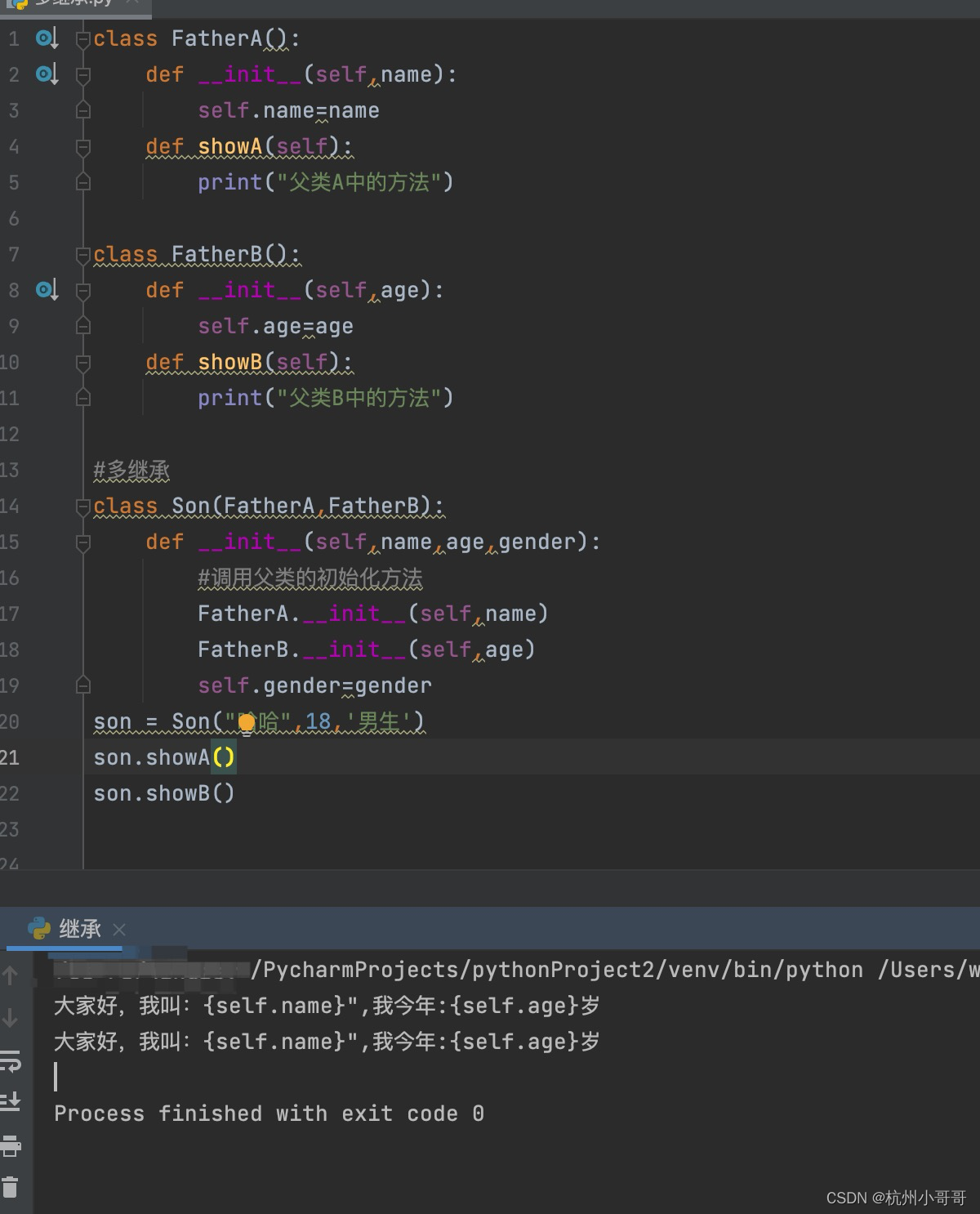The height and width of the screenshot is (1214, 980).
Task: Click the string "父类A中的方法"
Action: point(359,182)
